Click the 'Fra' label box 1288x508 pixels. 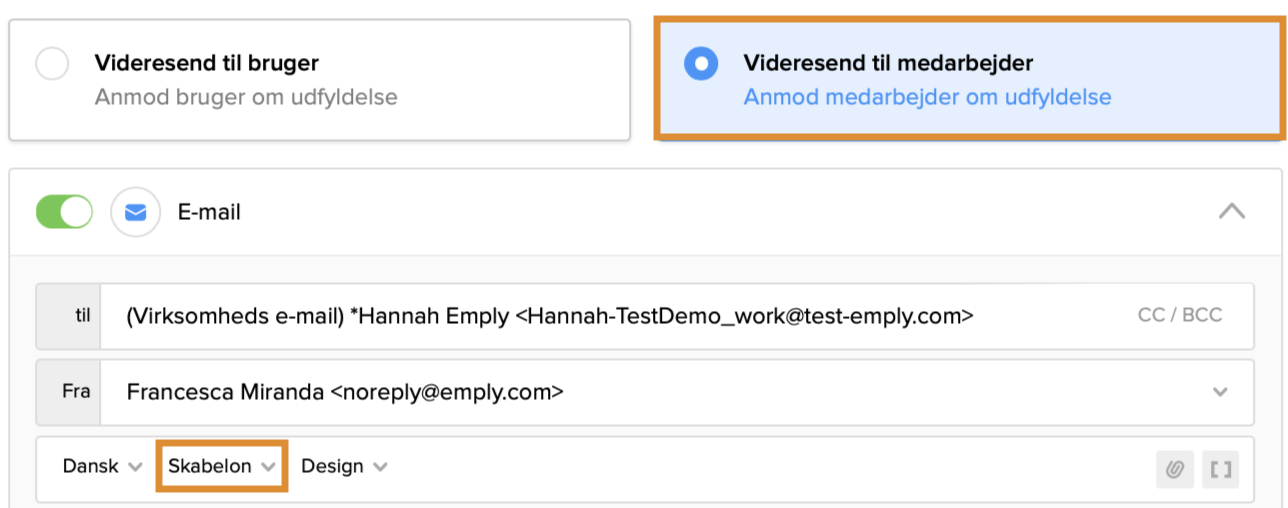point(69,392)
